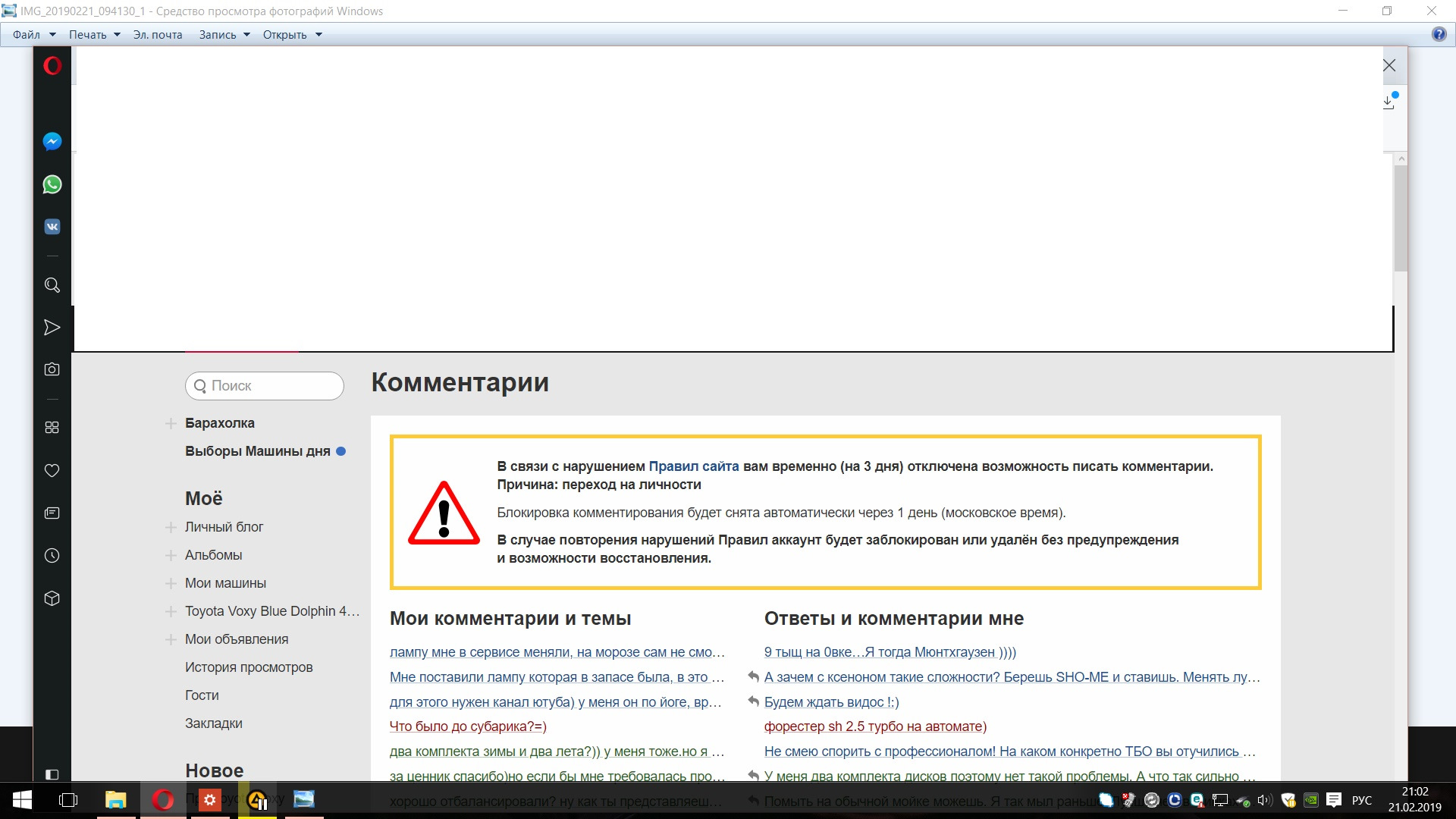Expand the Личный блог item
Screen dimensions: 1456x819
pos(171,527)
